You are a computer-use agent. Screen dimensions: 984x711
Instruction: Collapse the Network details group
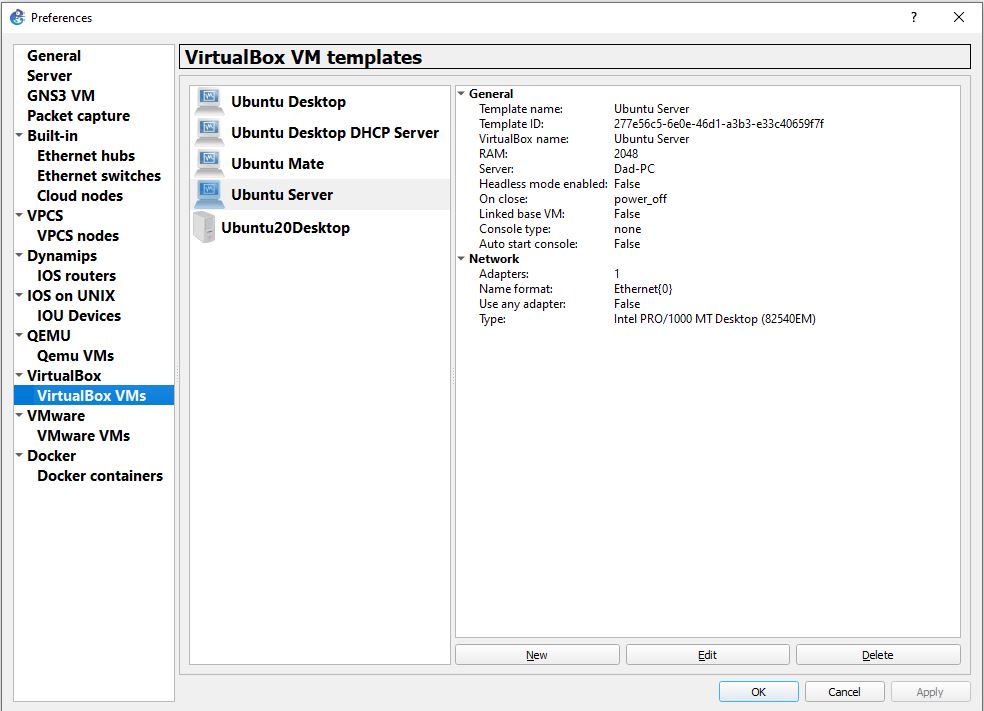[461, 259]
